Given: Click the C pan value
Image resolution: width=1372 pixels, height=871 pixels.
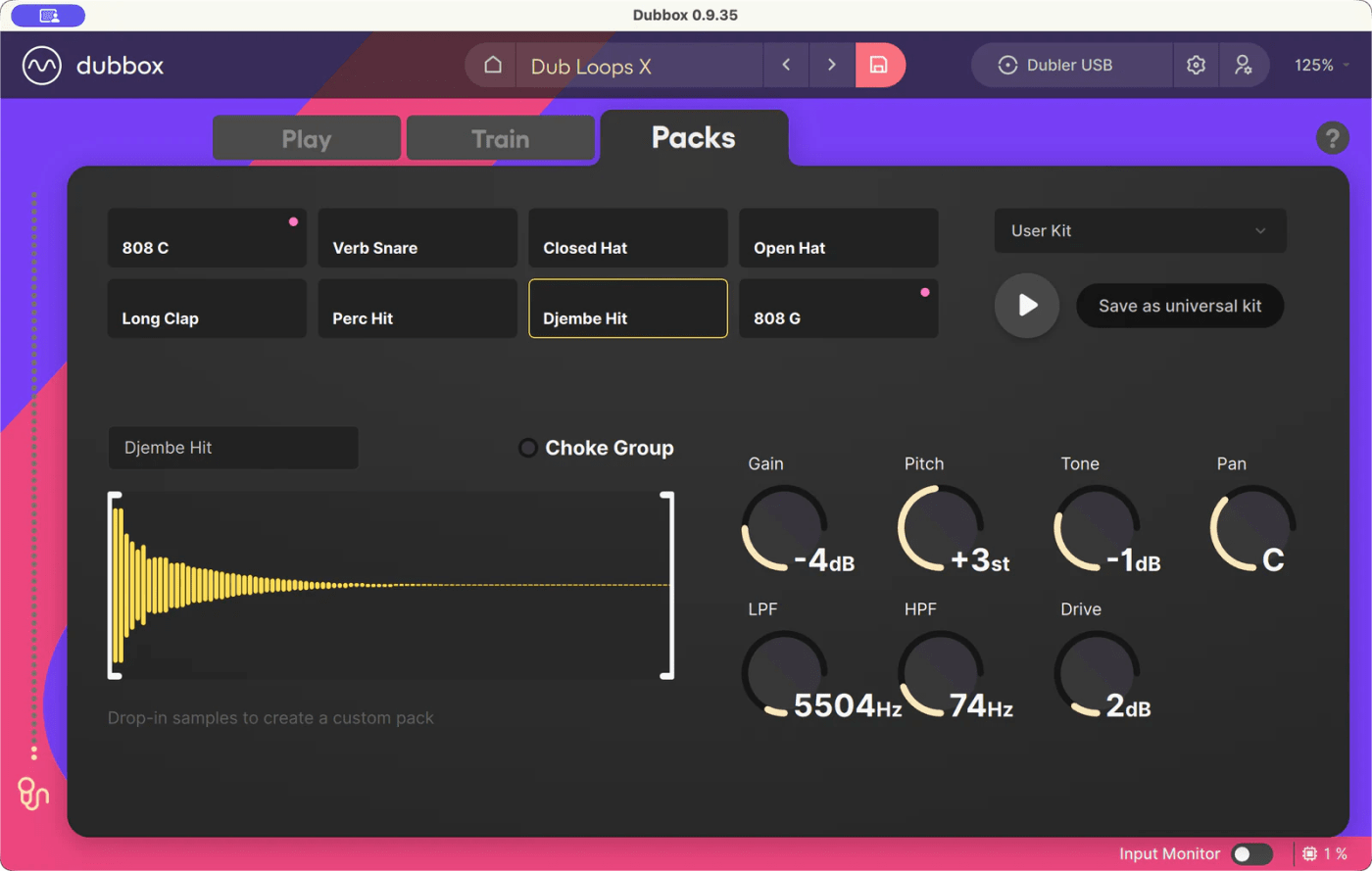Looking at the screenshot, I should coord(1273,560).
